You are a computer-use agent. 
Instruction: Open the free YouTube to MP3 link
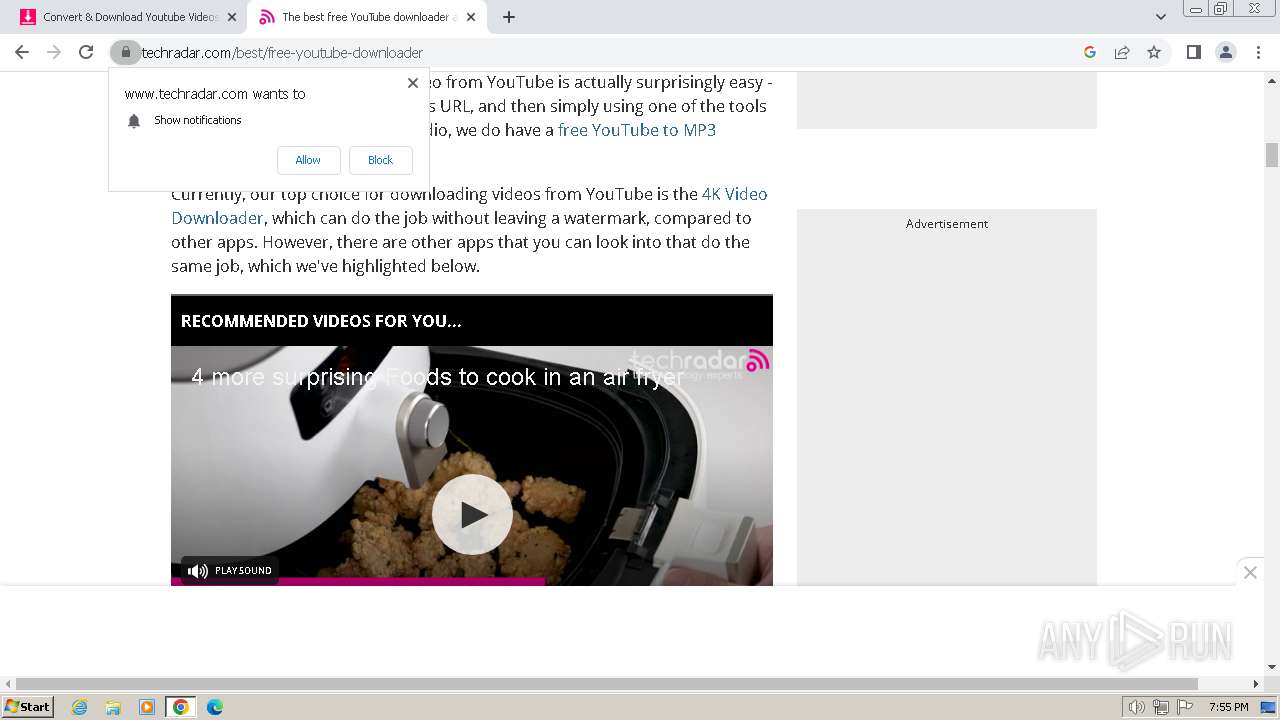tap(637, 130)
